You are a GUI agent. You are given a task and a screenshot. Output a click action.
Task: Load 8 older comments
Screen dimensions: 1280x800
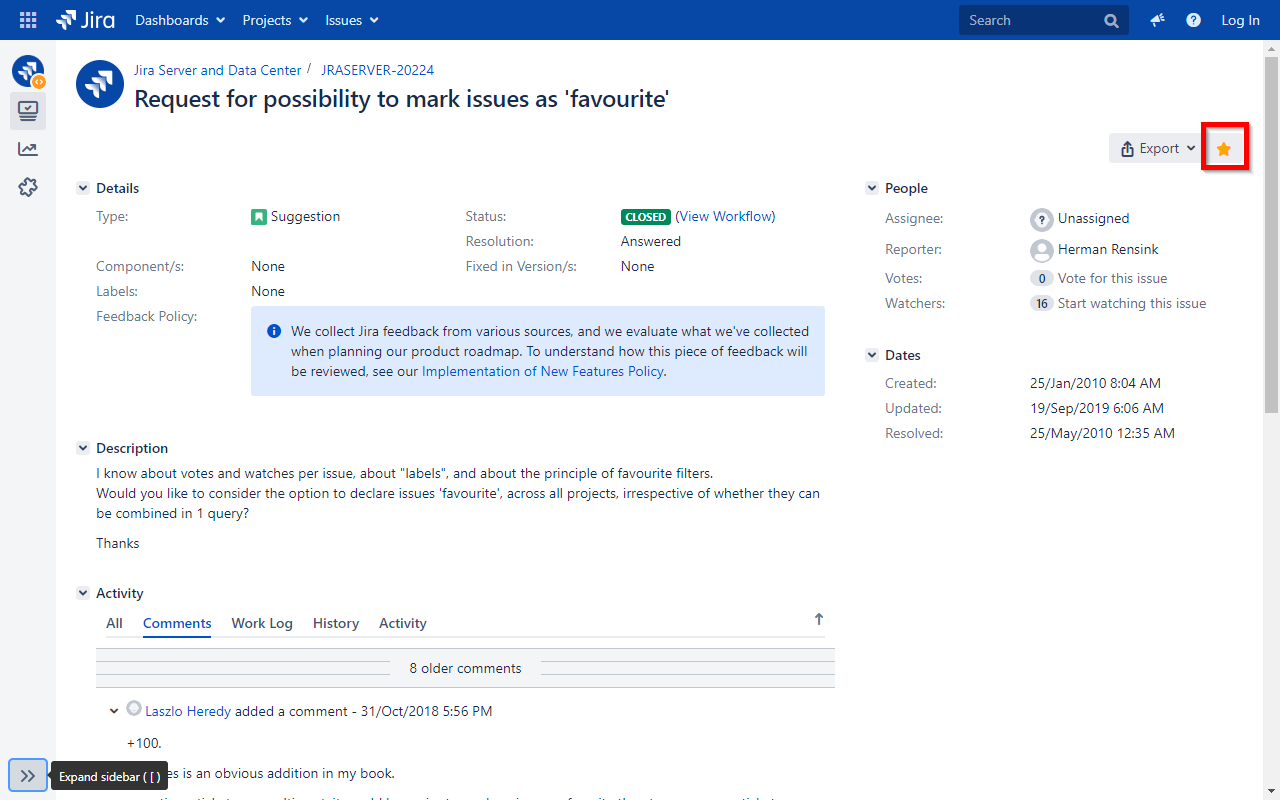(465, 668)
